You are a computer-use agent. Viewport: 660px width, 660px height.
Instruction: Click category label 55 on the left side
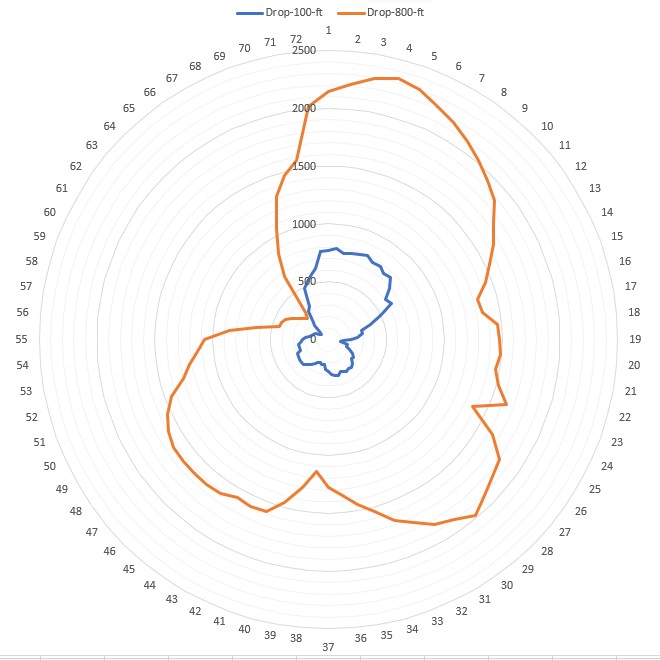(22, 339)
